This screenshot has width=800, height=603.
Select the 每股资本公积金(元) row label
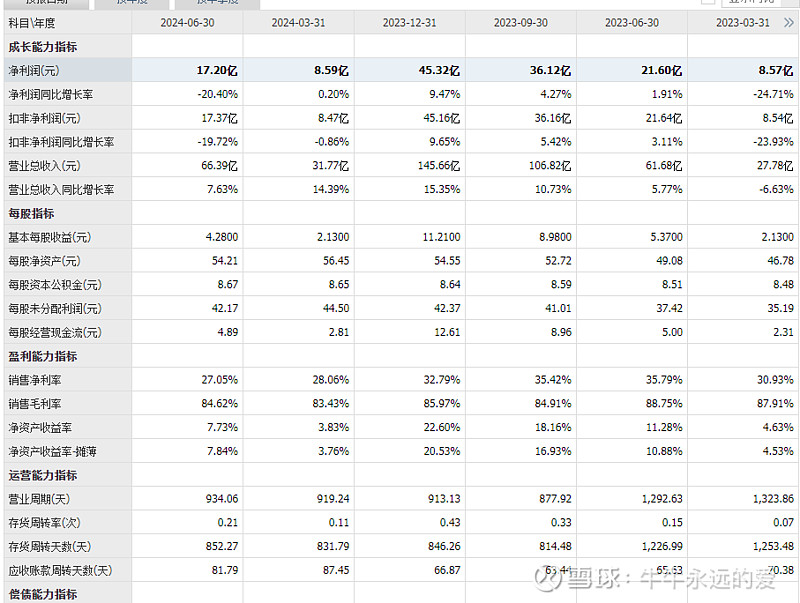(x=55, y=285)
